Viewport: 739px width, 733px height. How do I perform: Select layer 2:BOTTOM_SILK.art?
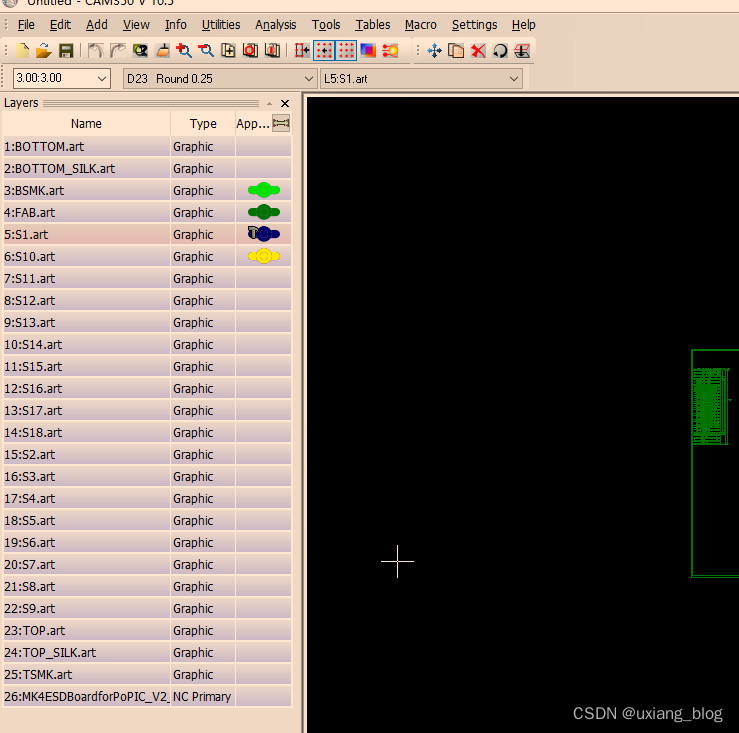pos(86,168)
